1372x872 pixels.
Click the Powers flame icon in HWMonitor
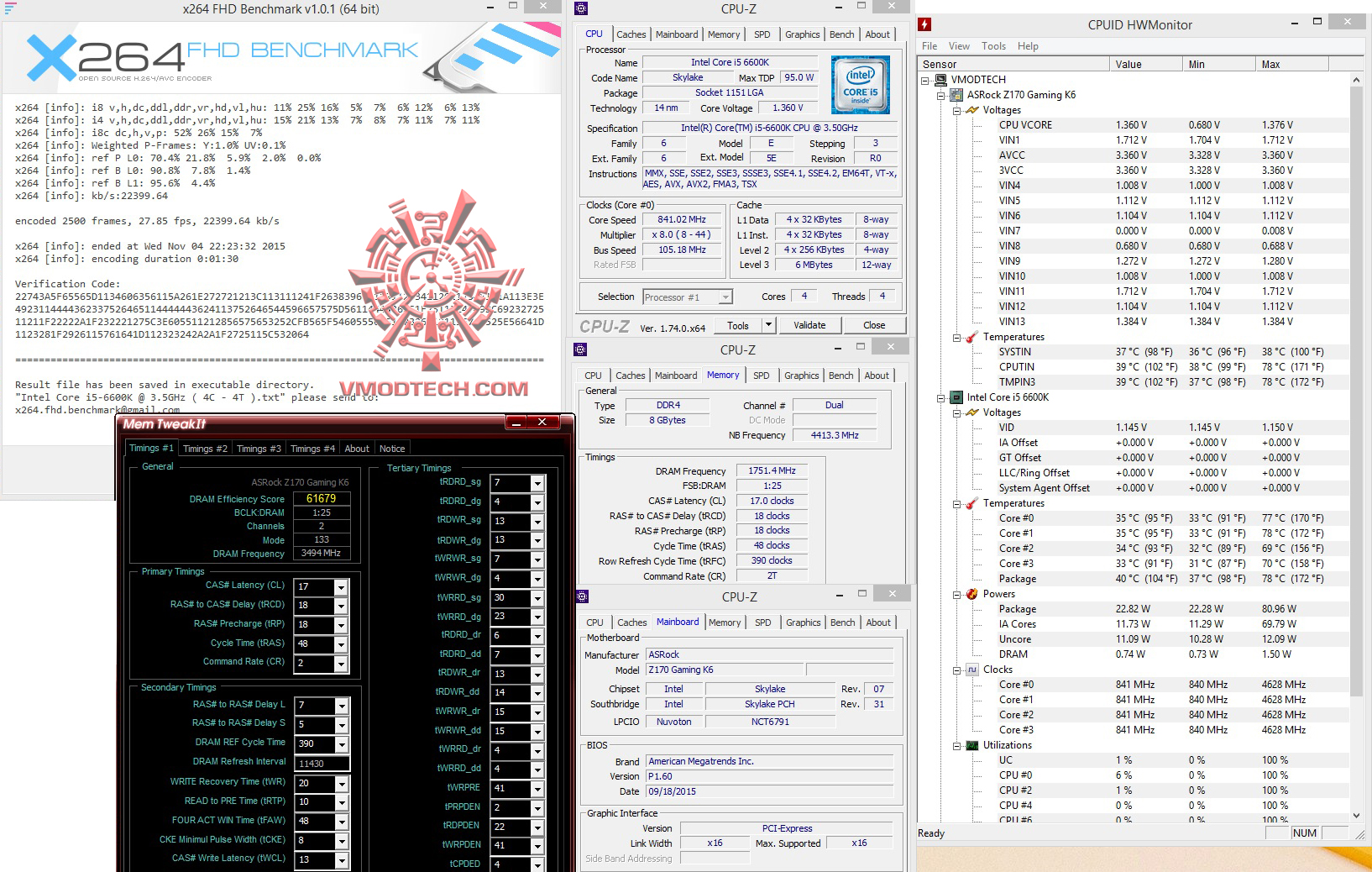pyautogui.click(x=972, y=594)
